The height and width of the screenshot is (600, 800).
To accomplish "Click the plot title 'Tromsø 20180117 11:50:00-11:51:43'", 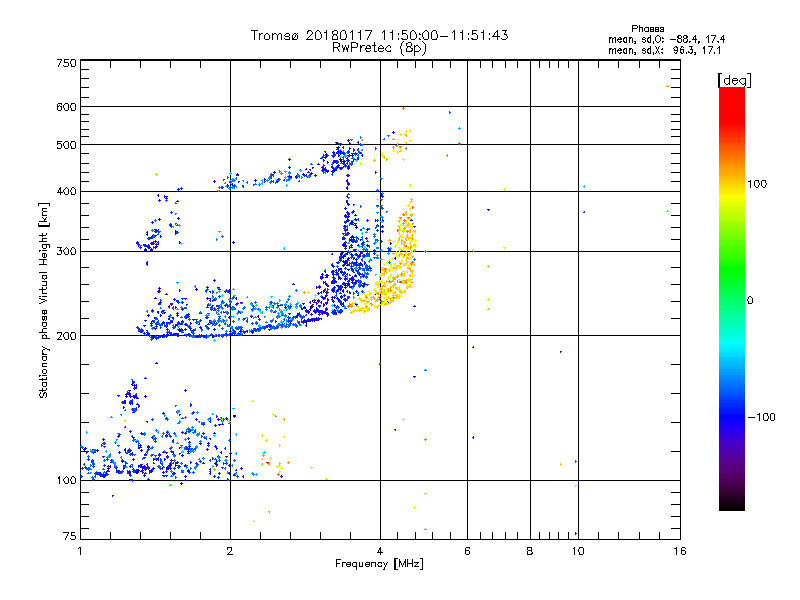I will click(x=379, y=35).
